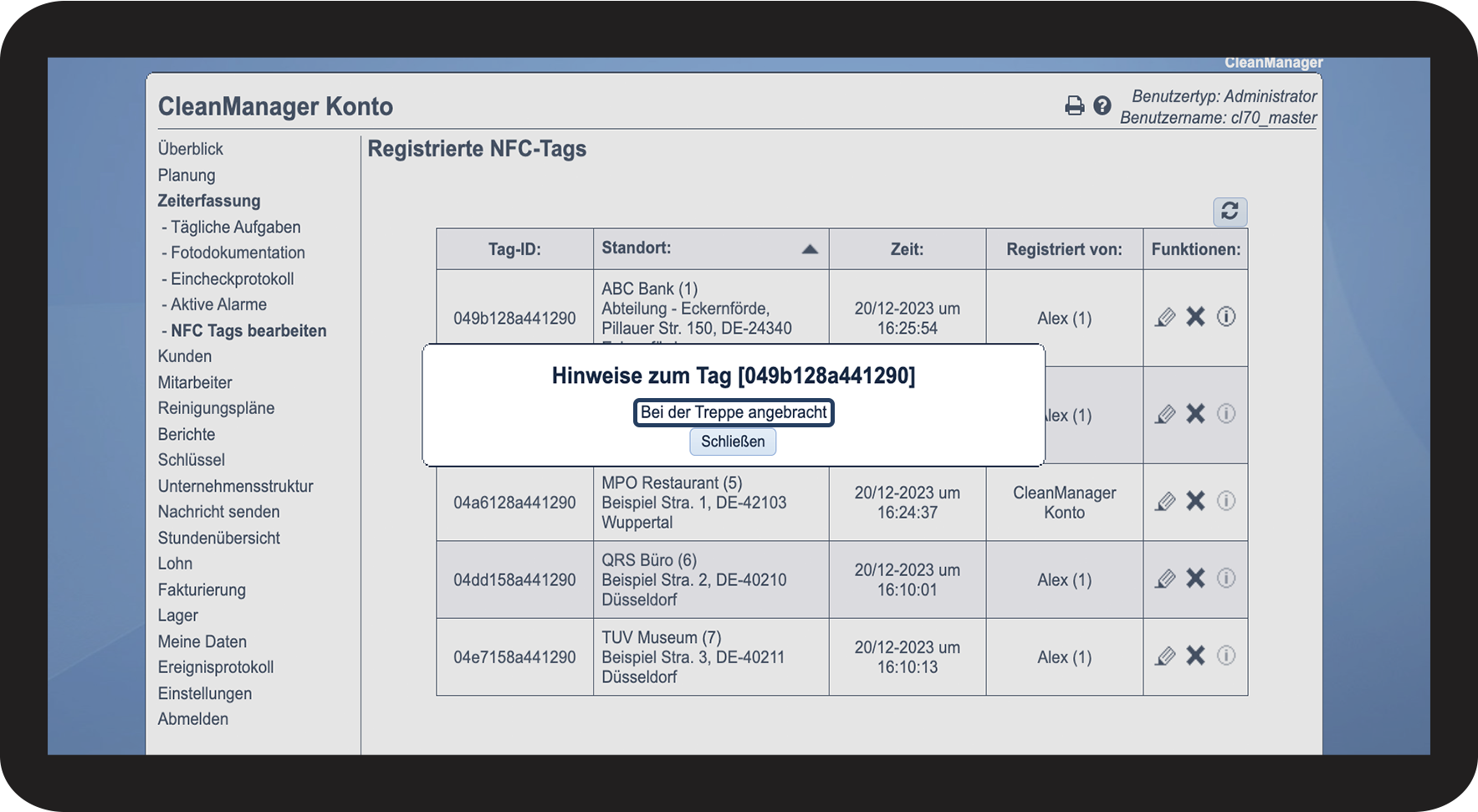1478x812 pixels.
Task: Click pencil icon in the row behind the dialog
Action: tap(1165, 415)
